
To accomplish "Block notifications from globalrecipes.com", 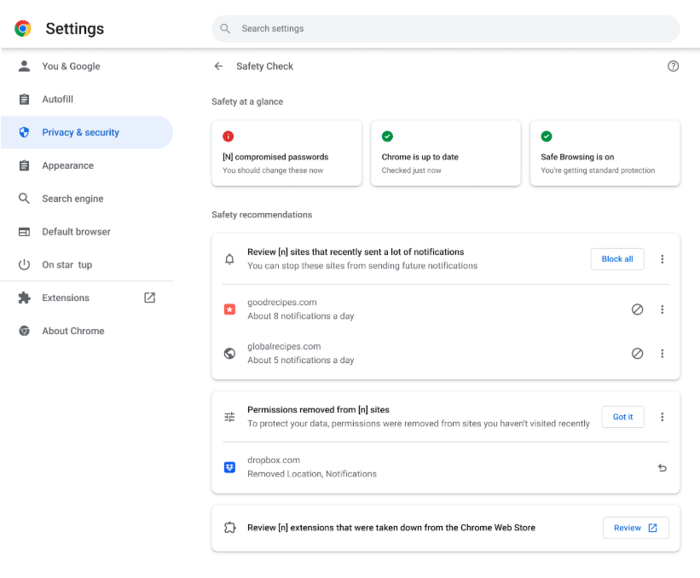I will tap(637, 353).
